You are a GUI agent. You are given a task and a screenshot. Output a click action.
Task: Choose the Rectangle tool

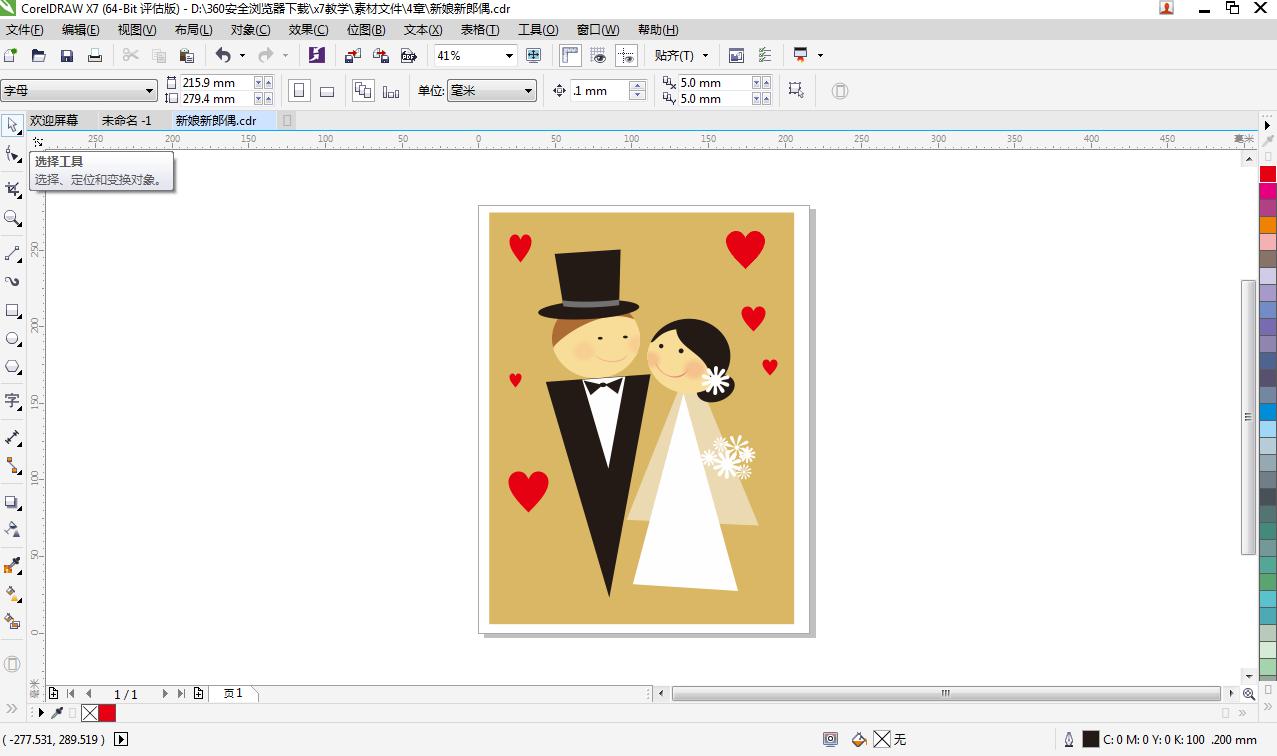(x=12, y=310)
